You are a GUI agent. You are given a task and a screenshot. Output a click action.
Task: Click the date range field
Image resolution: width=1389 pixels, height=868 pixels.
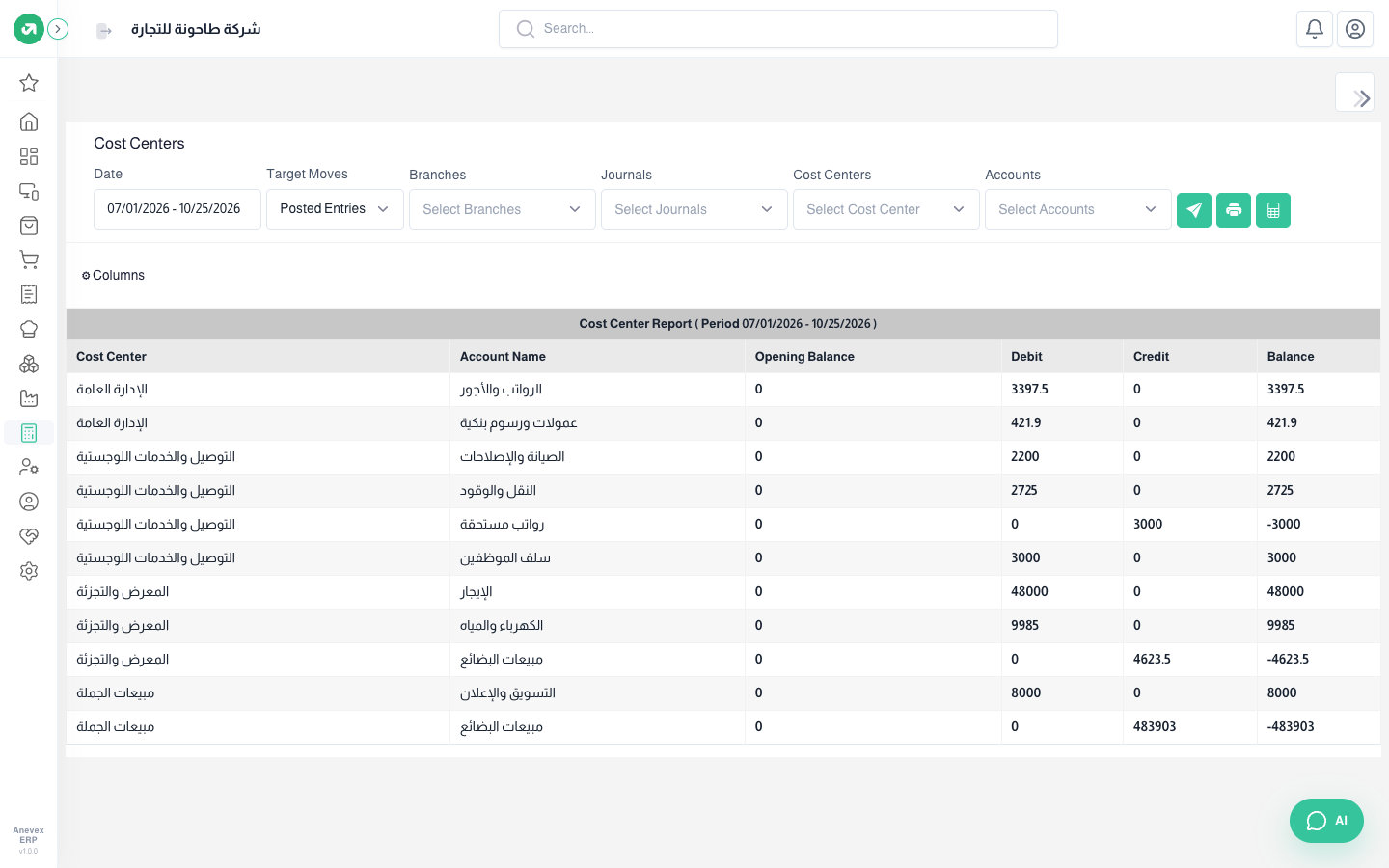[x=177, y=209]
